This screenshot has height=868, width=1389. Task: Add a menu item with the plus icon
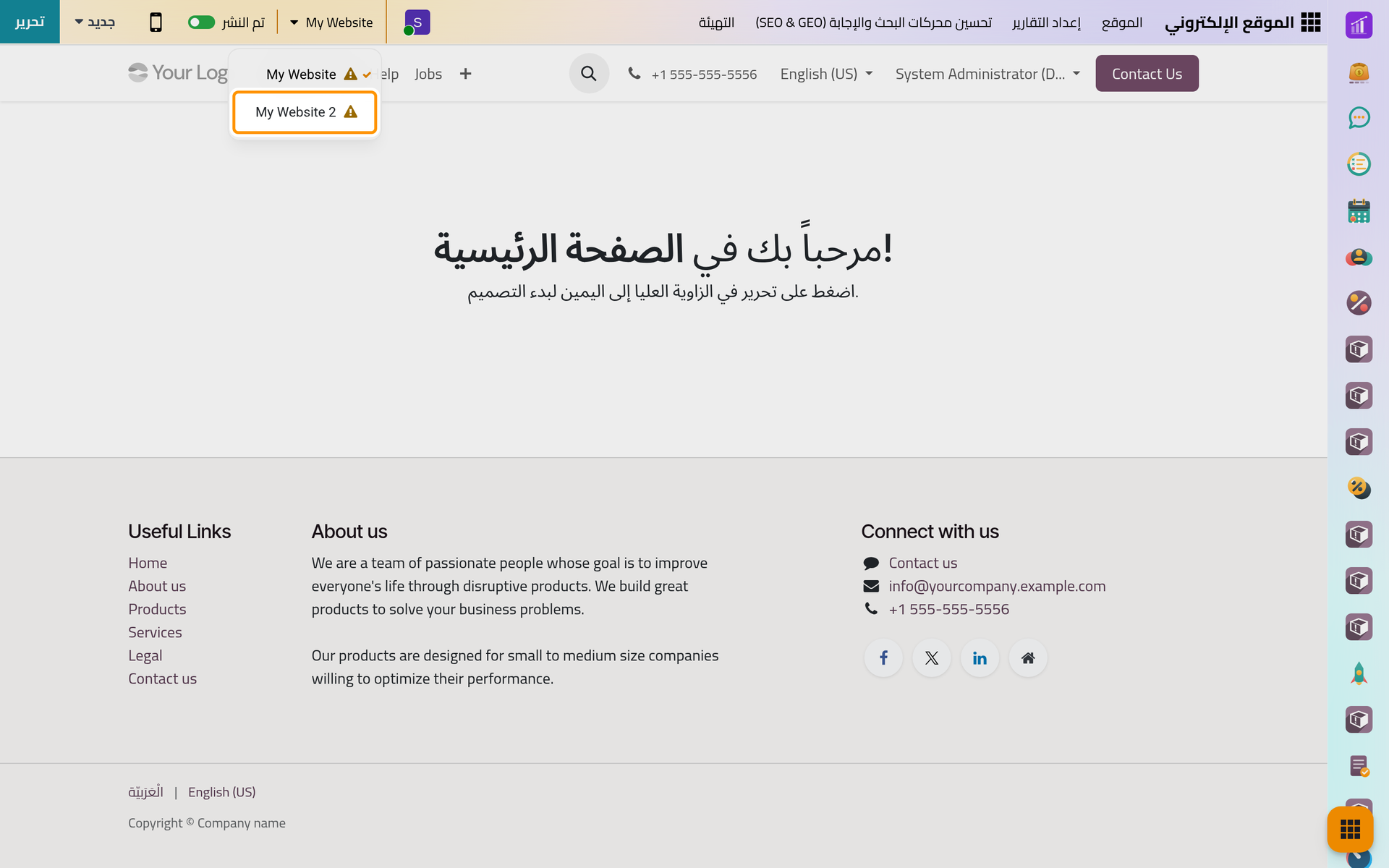click(465, 74)
